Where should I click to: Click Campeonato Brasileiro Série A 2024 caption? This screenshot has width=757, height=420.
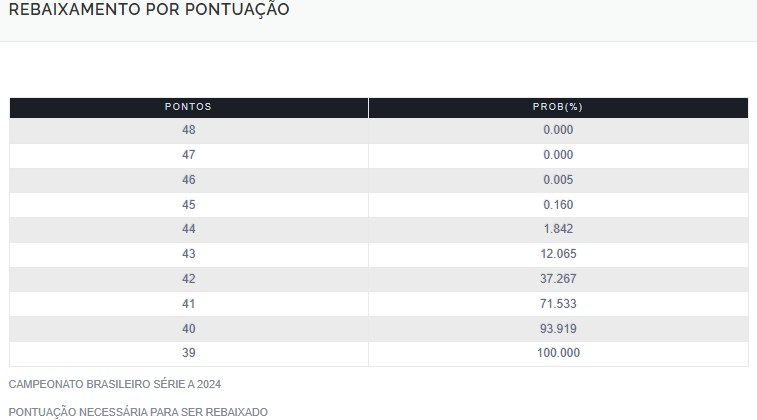tap(115, 385)
